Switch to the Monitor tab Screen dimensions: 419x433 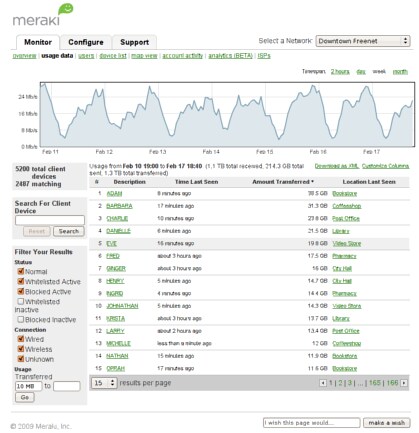click(38, 42)
